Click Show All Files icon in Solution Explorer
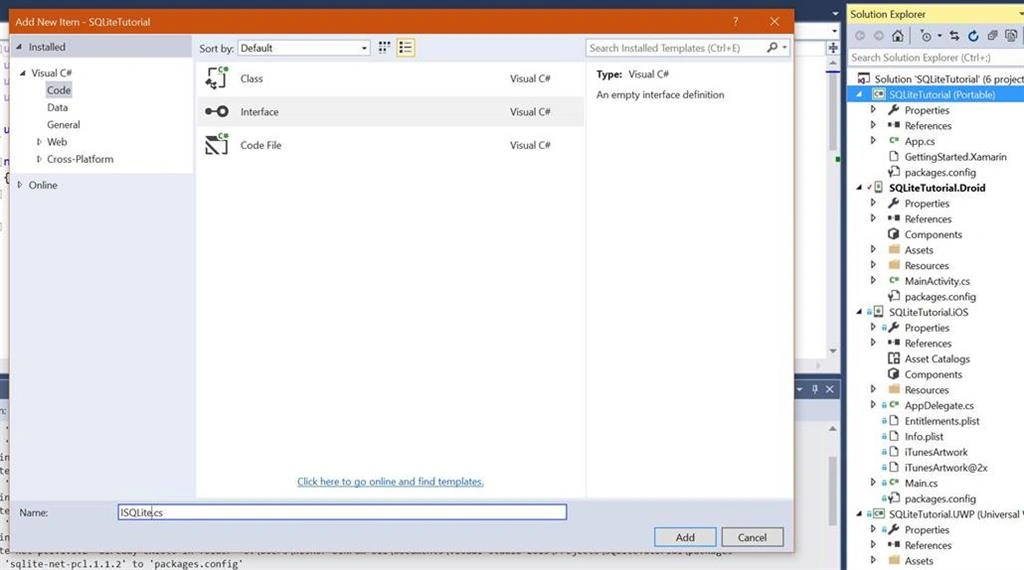The width and height of the screenshot is (1024, 570). pyautogui.click(x=1011, y=36)
